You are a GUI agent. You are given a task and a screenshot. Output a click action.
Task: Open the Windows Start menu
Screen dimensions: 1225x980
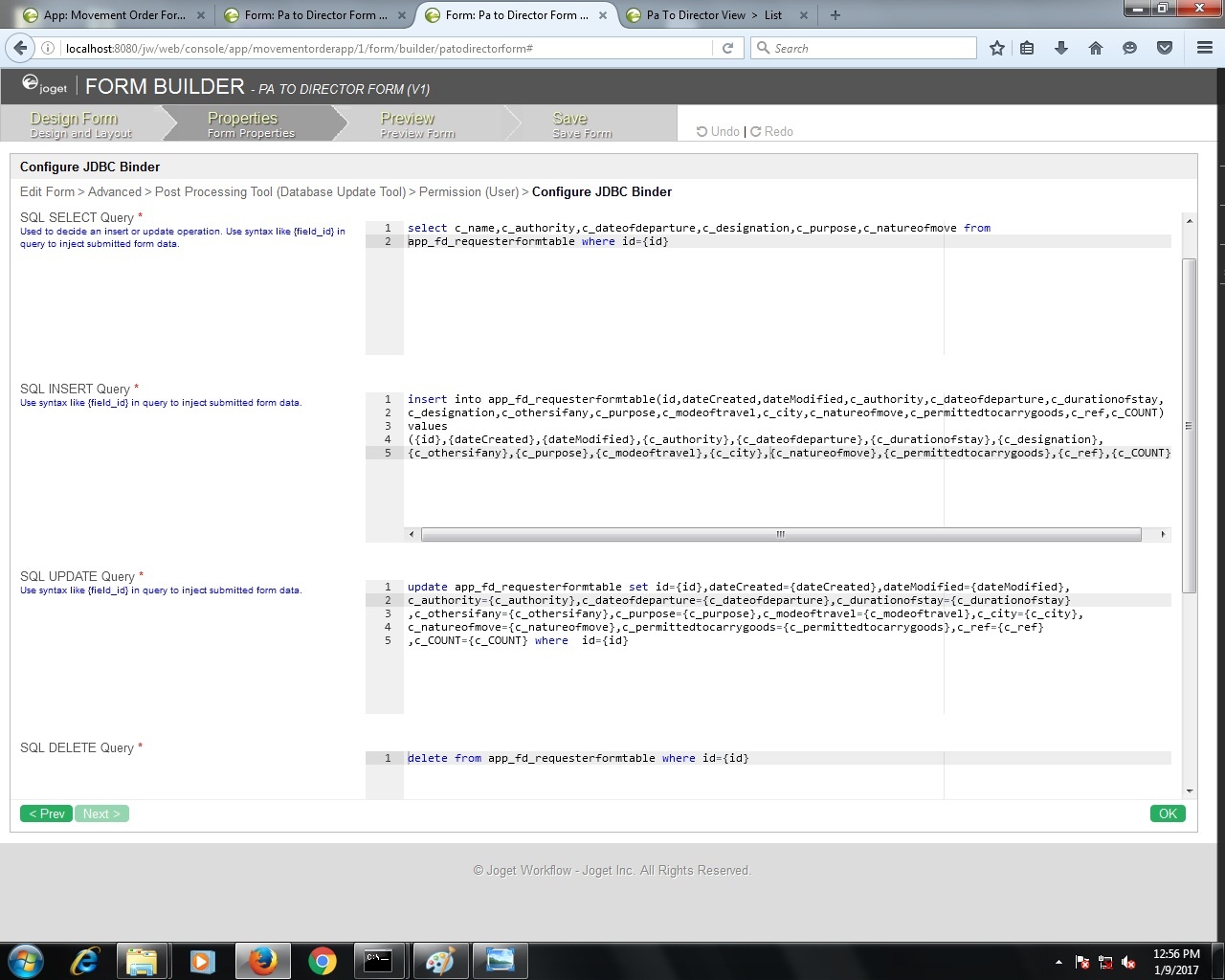[x=26, y=960]
